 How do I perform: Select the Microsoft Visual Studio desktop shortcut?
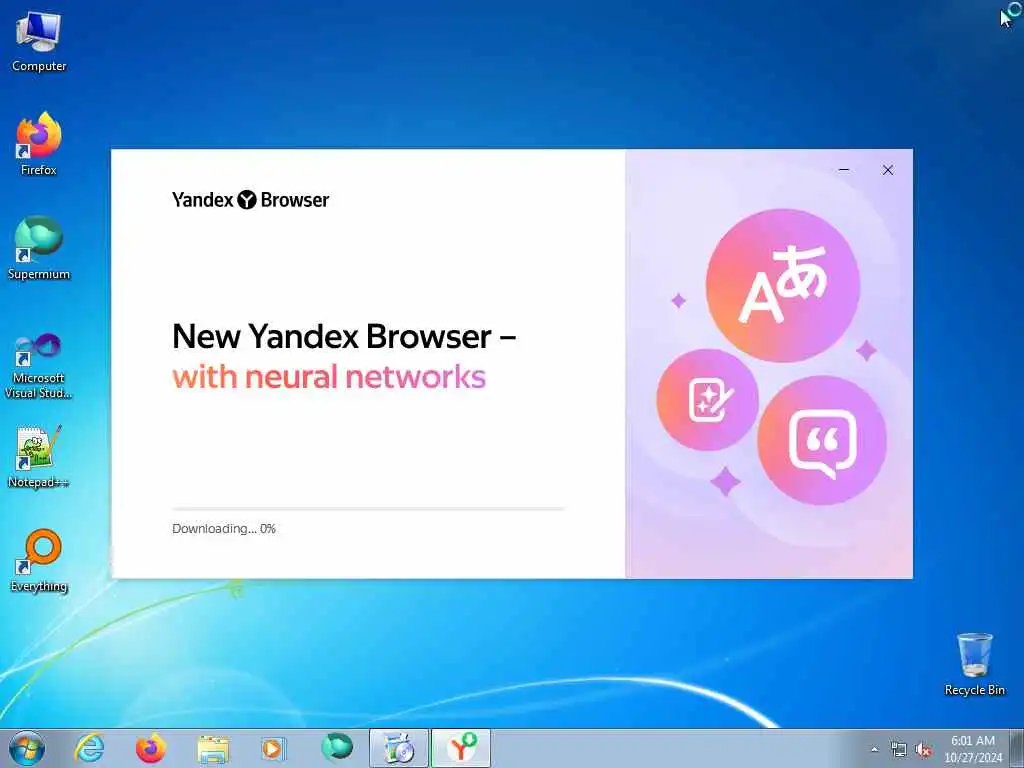tap(39, 366)
